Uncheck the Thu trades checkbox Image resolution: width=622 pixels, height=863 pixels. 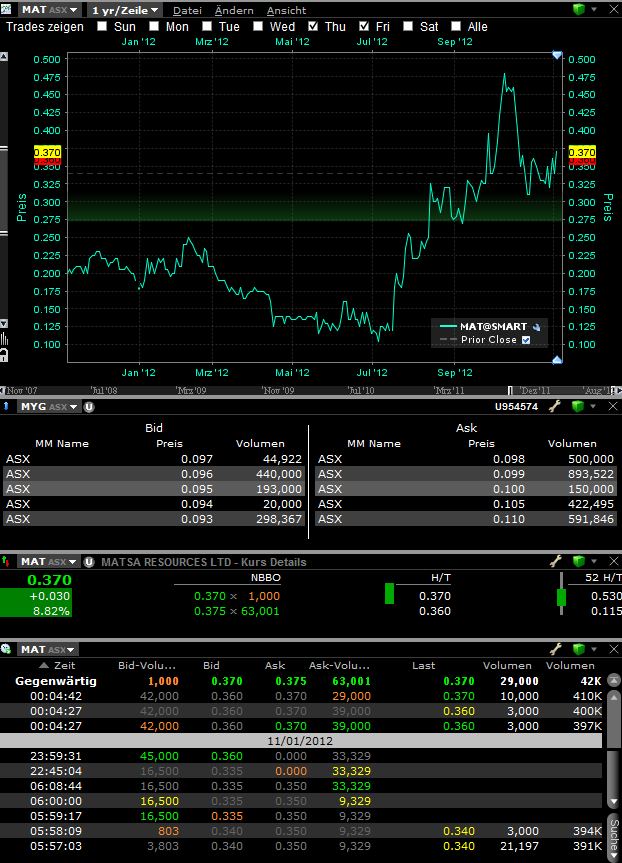click(x=313, y=26)
